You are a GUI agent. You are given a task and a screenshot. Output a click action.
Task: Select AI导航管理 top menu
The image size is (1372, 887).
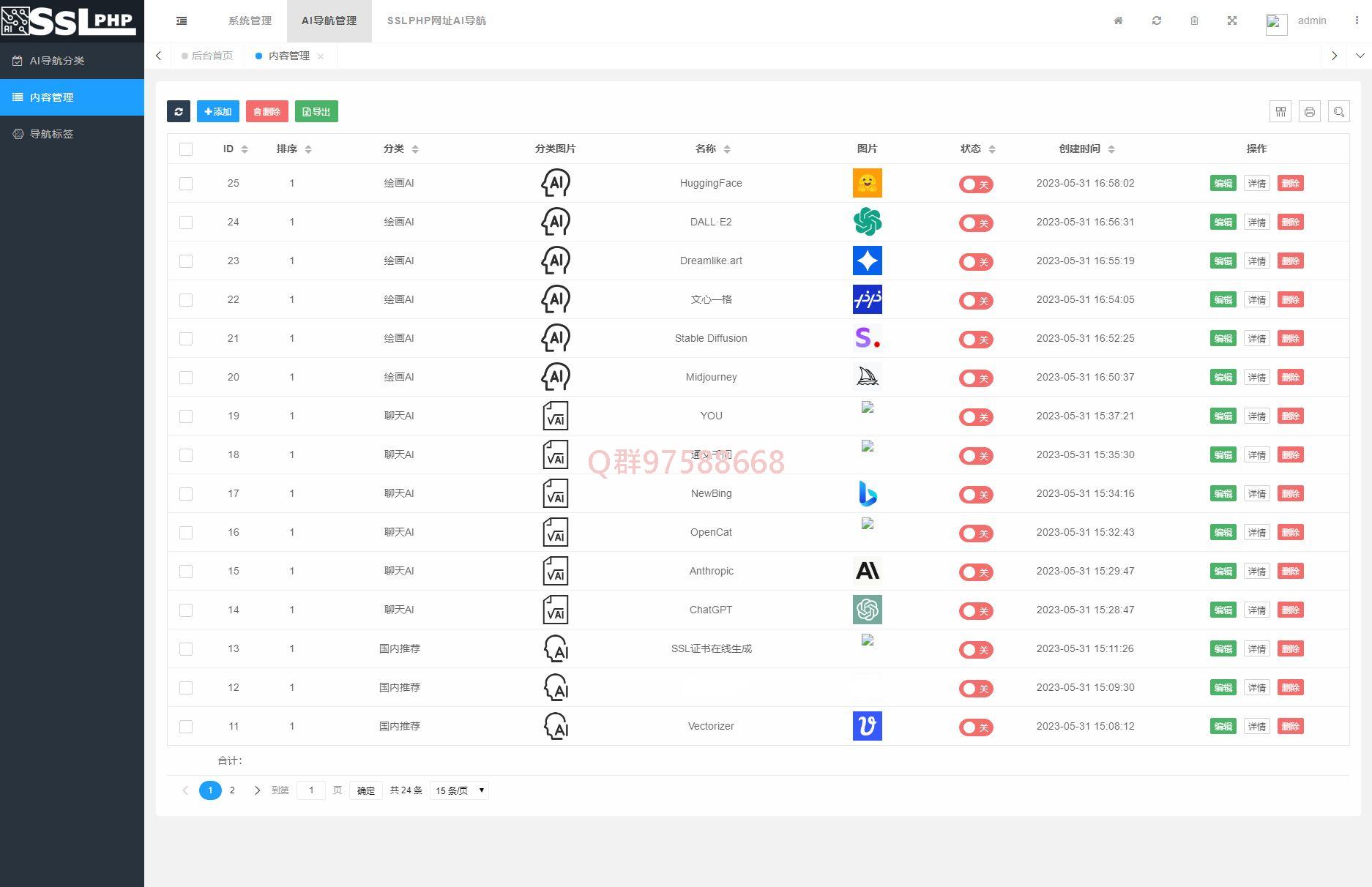pos(329,20)
